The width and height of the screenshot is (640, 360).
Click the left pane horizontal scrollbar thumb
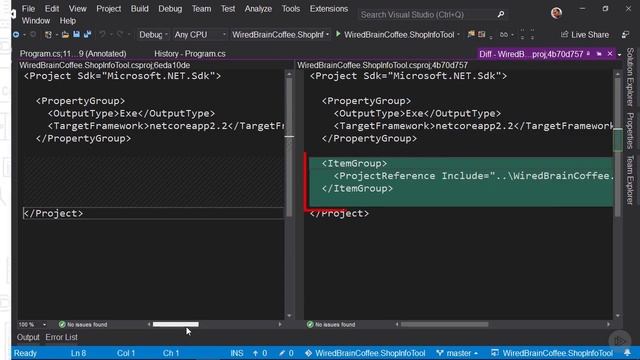(x=176, y=324)
